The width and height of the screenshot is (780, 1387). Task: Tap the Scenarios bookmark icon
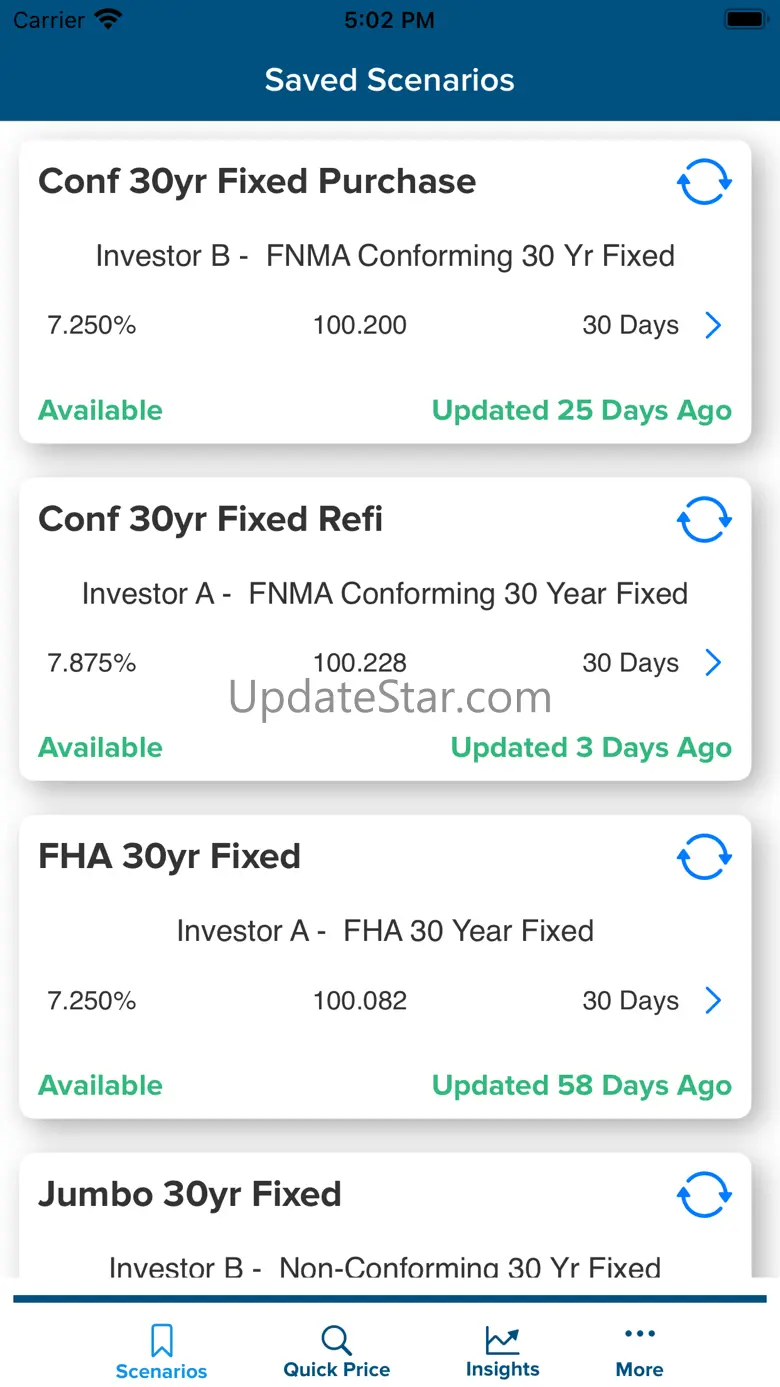tap(162, 1340)
